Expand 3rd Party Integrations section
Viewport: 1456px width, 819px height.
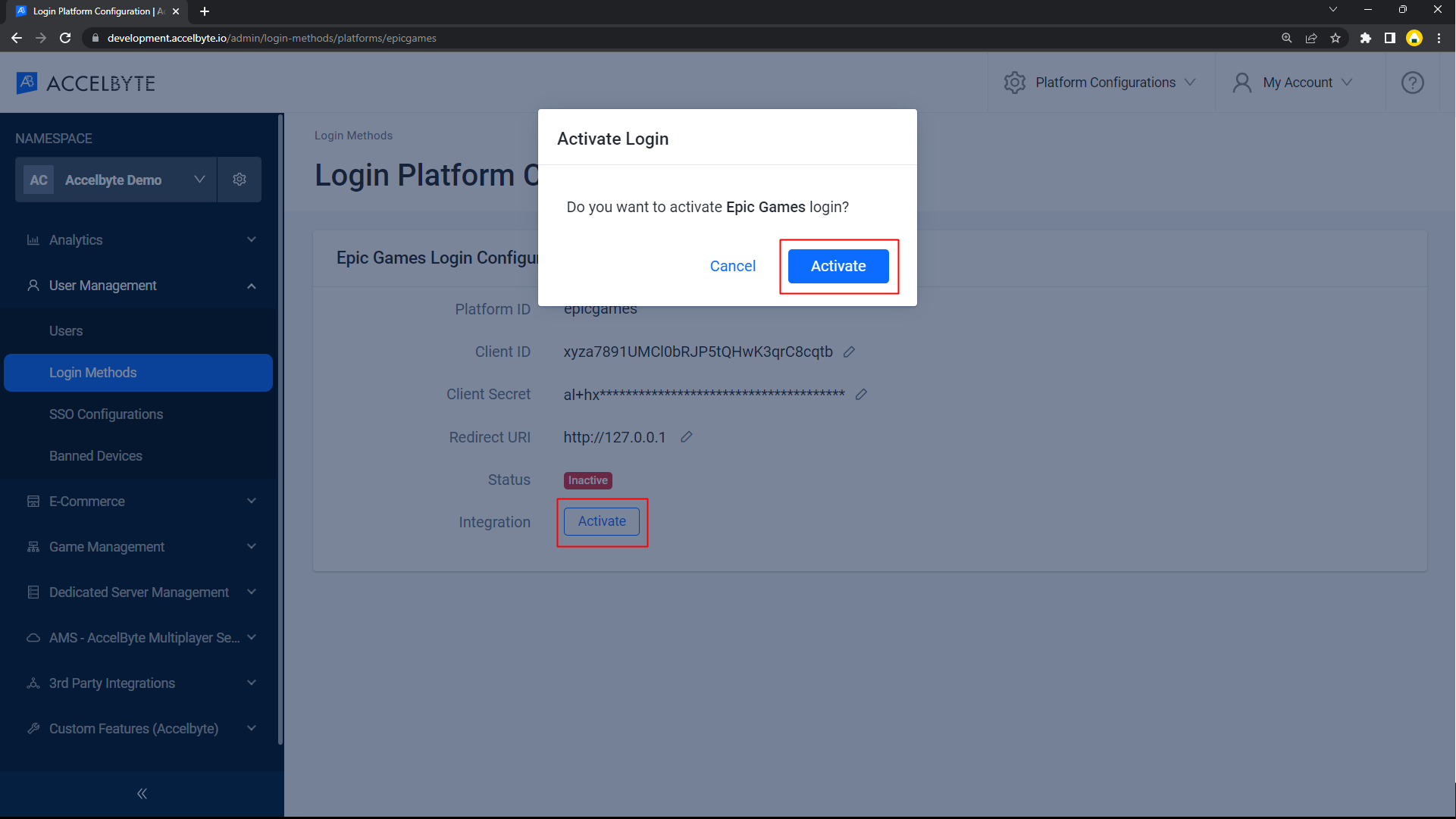point(142,683)
